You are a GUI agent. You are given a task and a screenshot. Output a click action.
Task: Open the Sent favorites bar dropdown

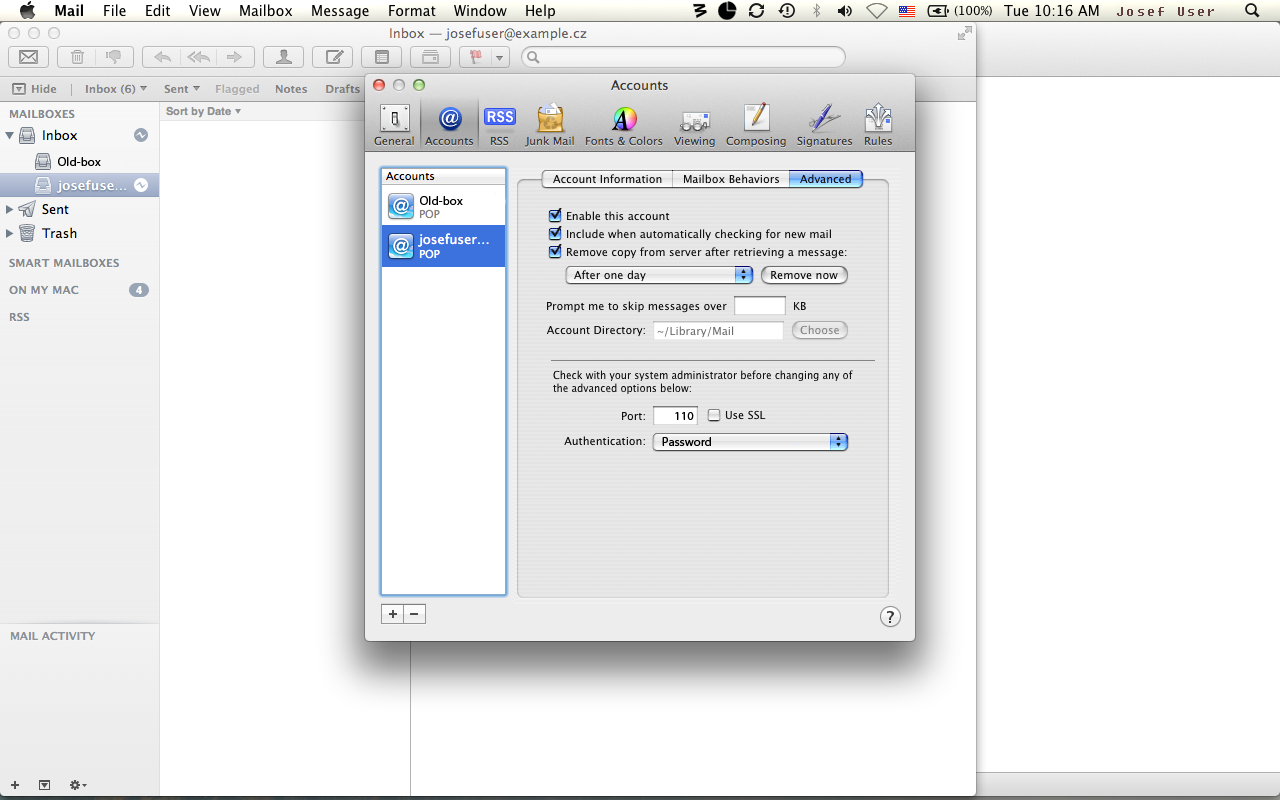(182, 89)
